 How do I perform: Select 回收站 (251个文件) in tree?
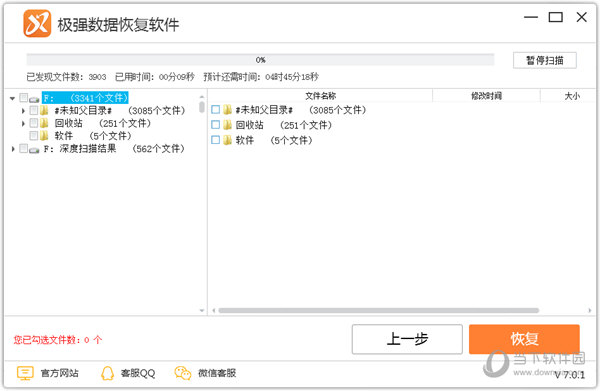(x=103, y=123)
